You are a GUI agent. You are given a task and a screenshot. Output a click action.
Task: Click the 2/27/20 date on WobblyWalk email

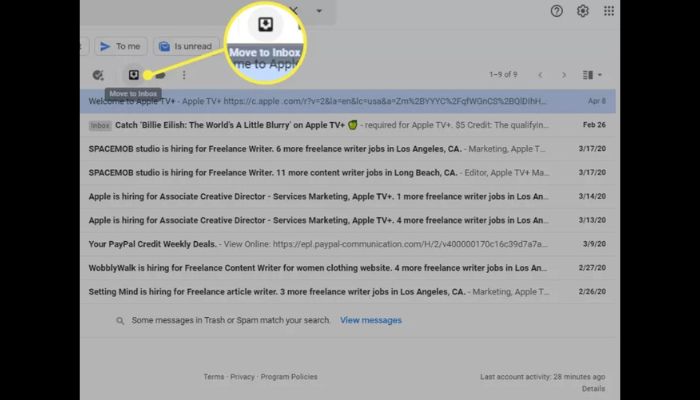click(592, 268)
